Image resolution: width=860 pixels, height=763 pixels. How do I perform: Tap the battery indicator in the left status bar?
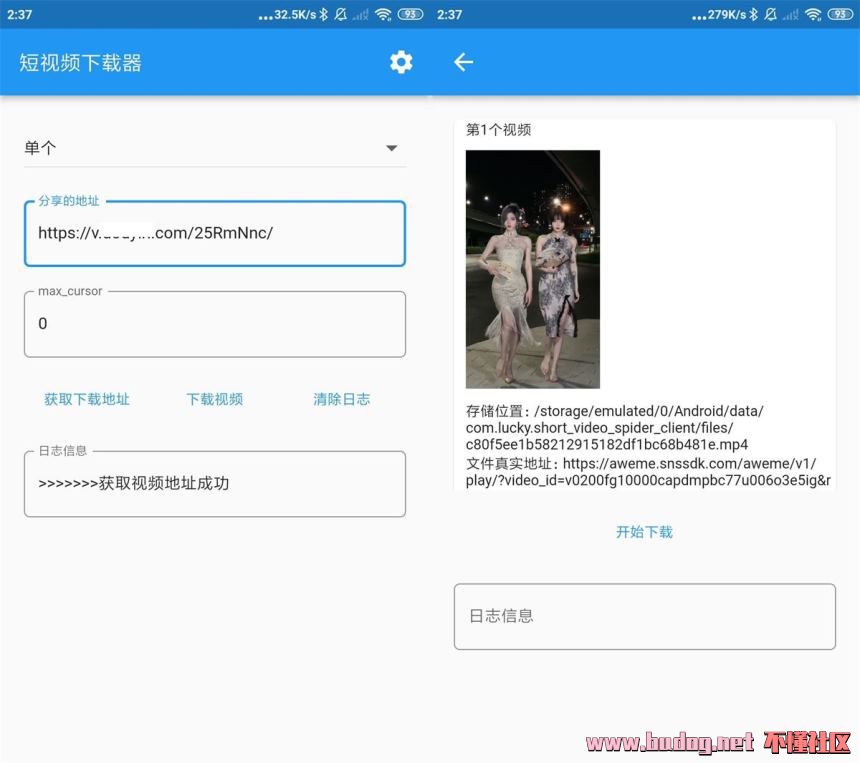coord(410,14)
